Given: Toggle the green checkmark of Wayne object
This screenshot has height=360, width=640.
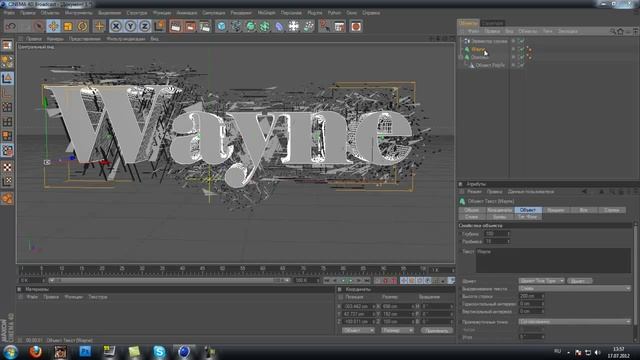Looking at the screenshot, I should [x=521, y=49].
